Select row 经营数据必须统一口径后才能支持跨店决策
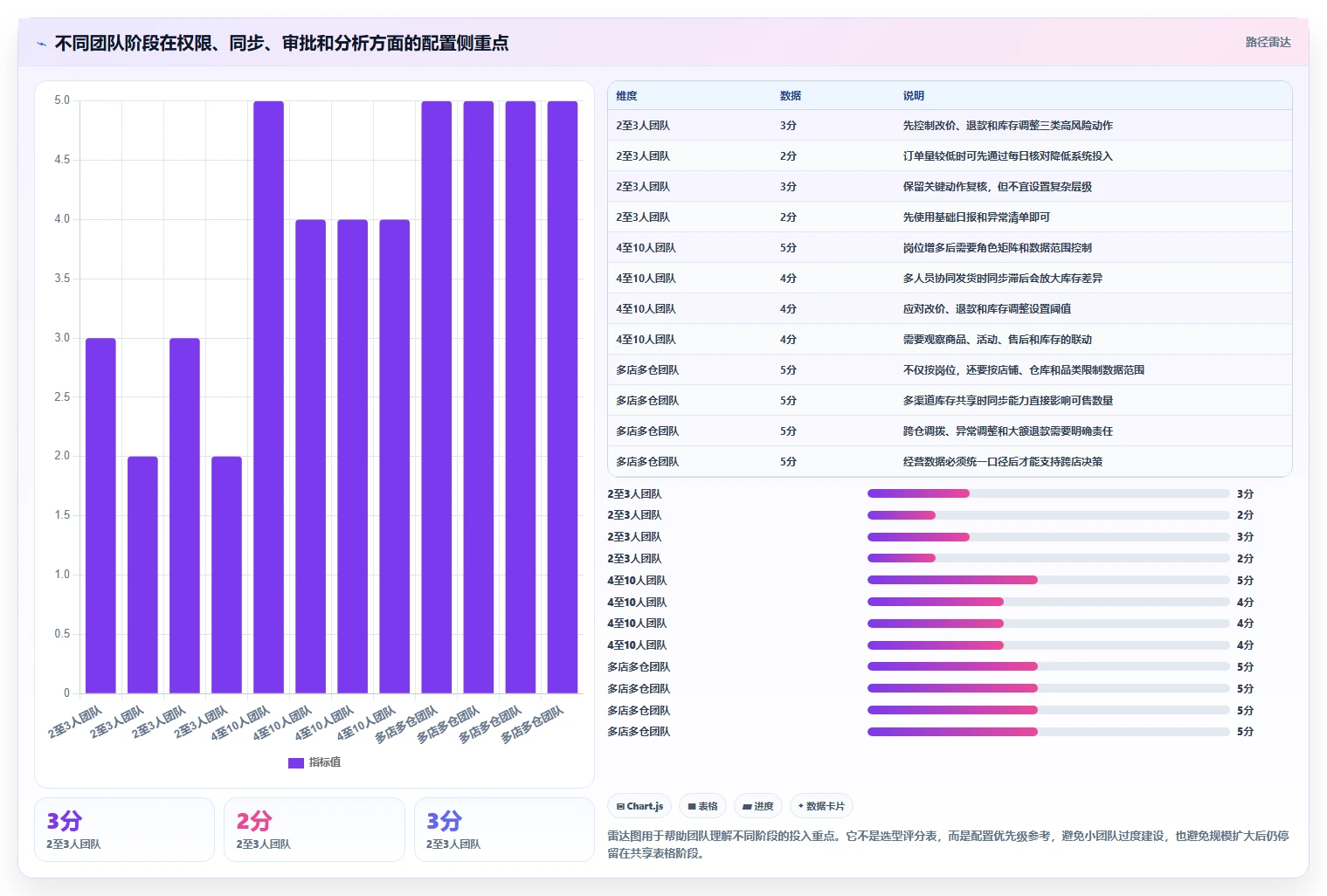This screenshot has height=896, width=1327. click(950, 462)
